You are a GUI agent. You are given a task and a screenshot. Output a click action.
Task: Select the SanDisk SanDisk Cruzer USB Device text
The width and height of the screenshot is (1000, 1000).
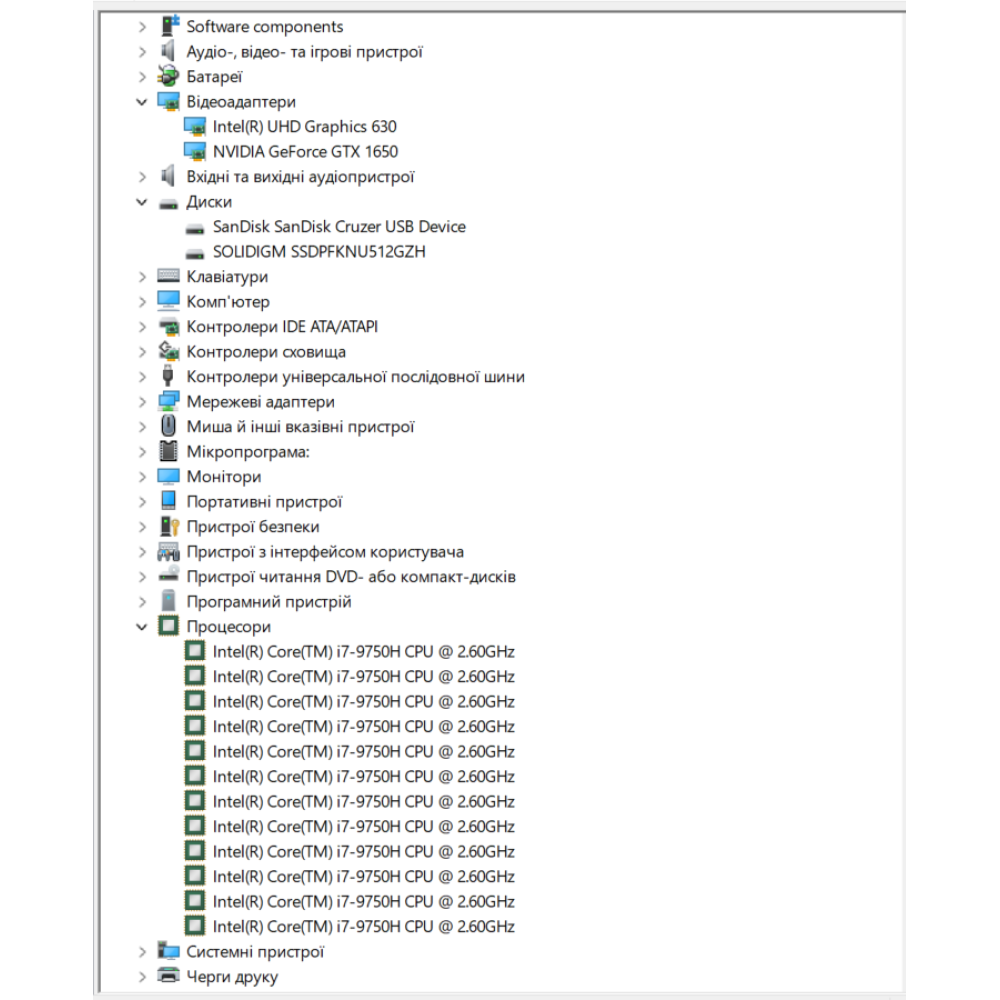339,227
